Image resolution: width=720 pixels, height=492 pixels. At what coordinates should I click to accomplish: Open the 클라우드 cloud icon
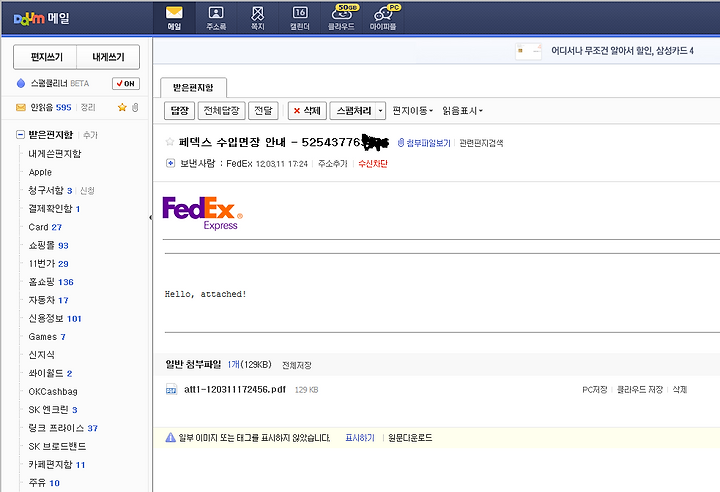(x=341, y=17)
